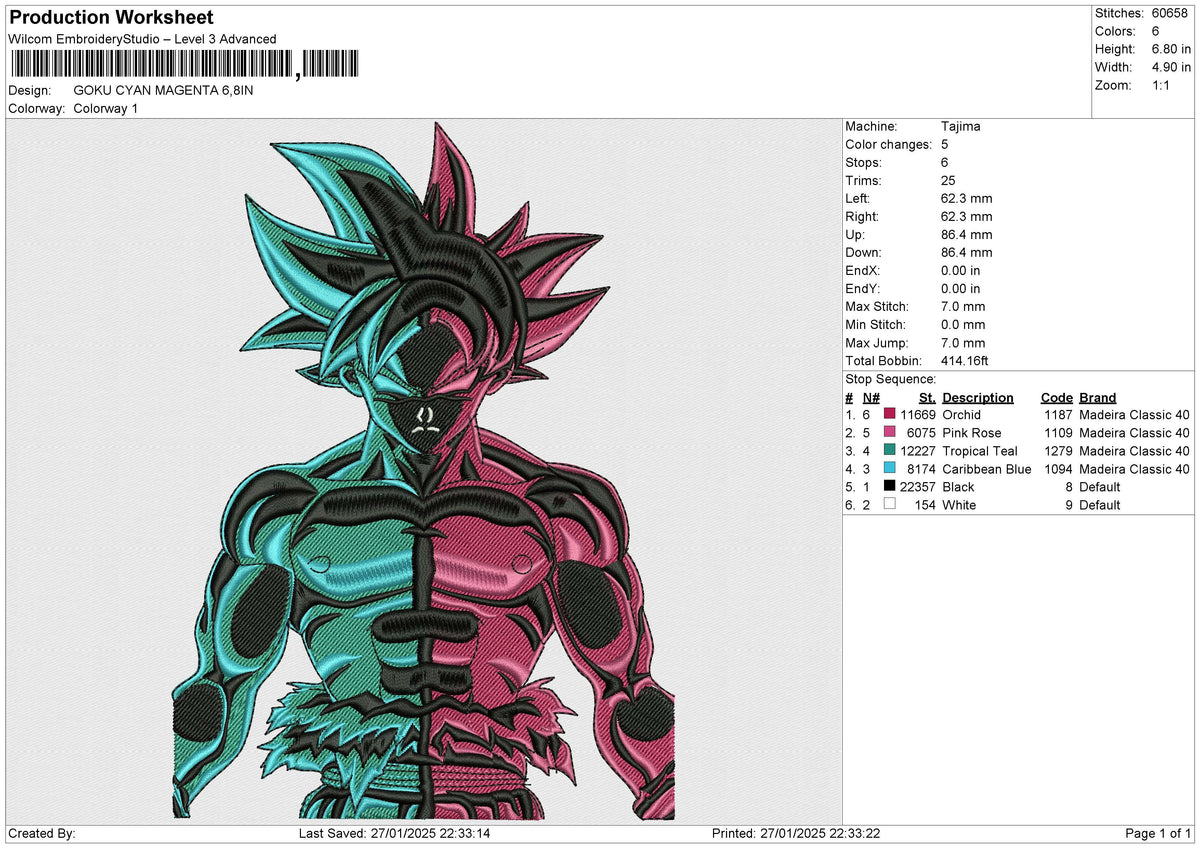Screen dimensions: 1200x848
Task: Select the 'Orchid' description text
Action: 962,414
